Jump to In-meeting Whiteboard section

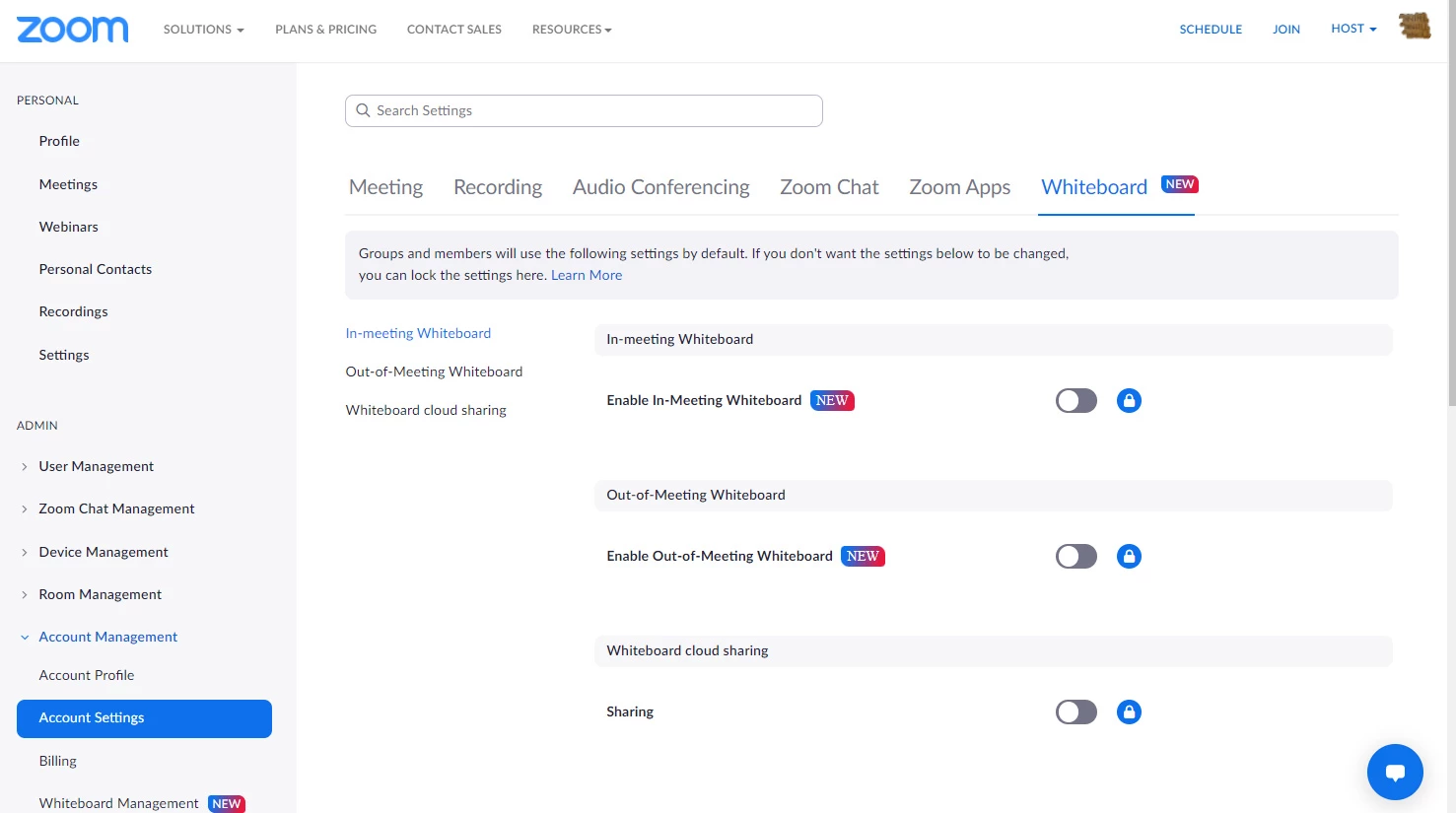(x=418, y=333)
